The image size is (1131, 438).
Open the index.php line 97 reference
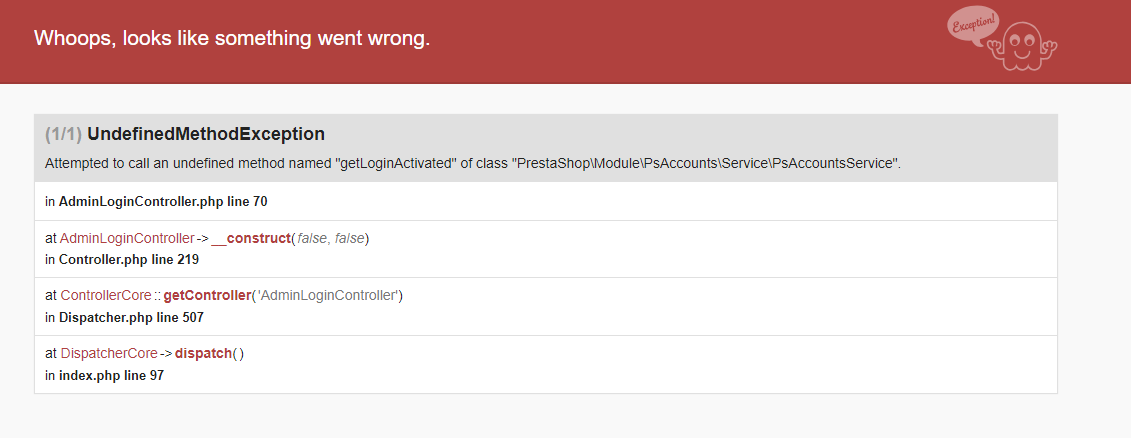click(x=111, y=375)
